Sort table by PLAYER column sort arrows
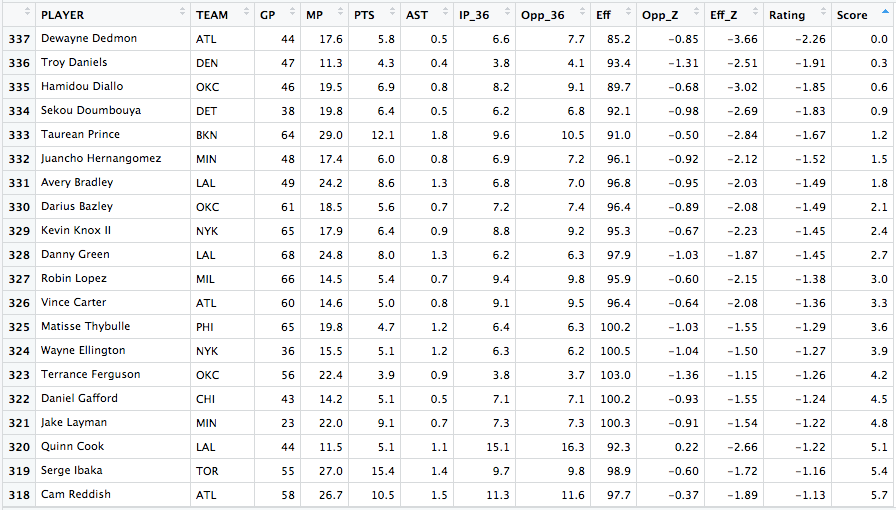Viewport: 896px width, 510px height. pos(182,14)
